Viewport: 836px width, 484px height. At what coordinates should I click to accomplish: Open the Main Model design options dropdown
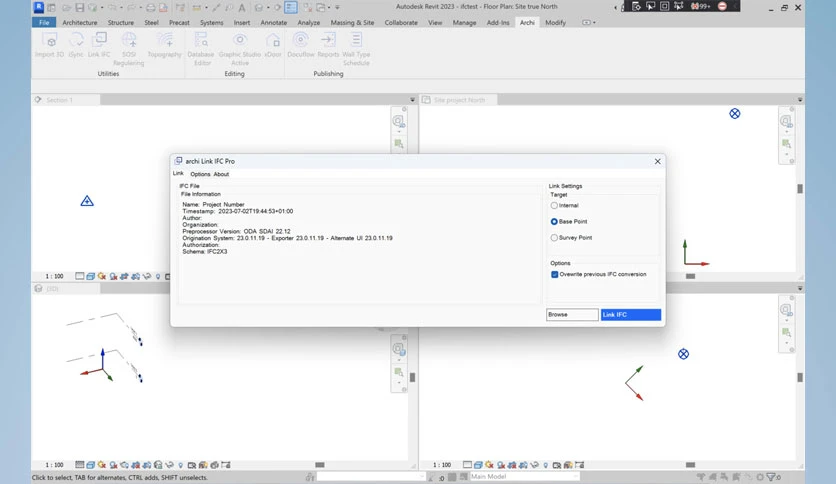pyautogui.click(x=524, y=477)
